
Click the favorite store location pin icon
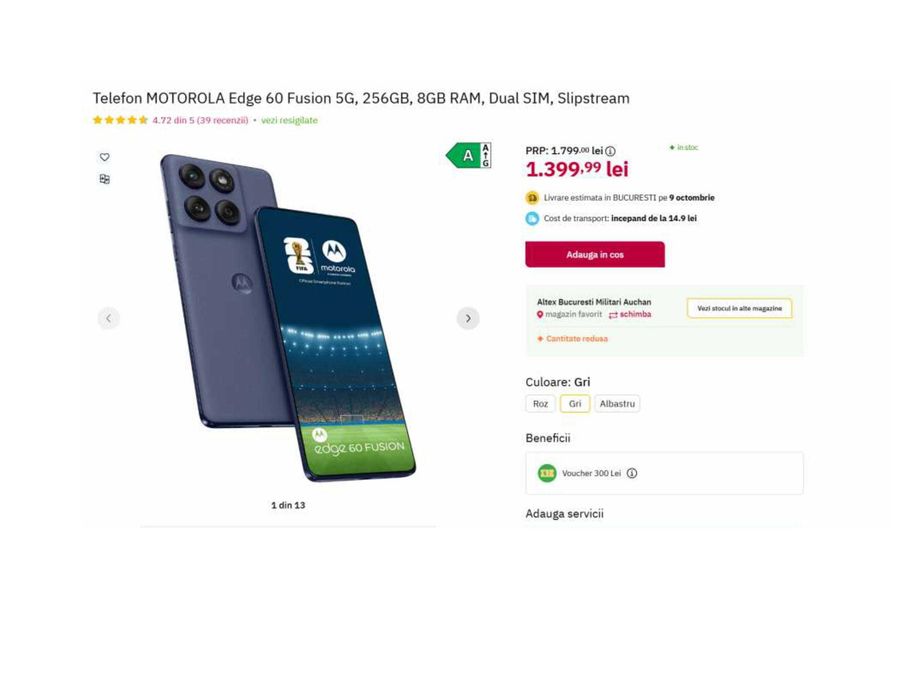coord(540,314)
